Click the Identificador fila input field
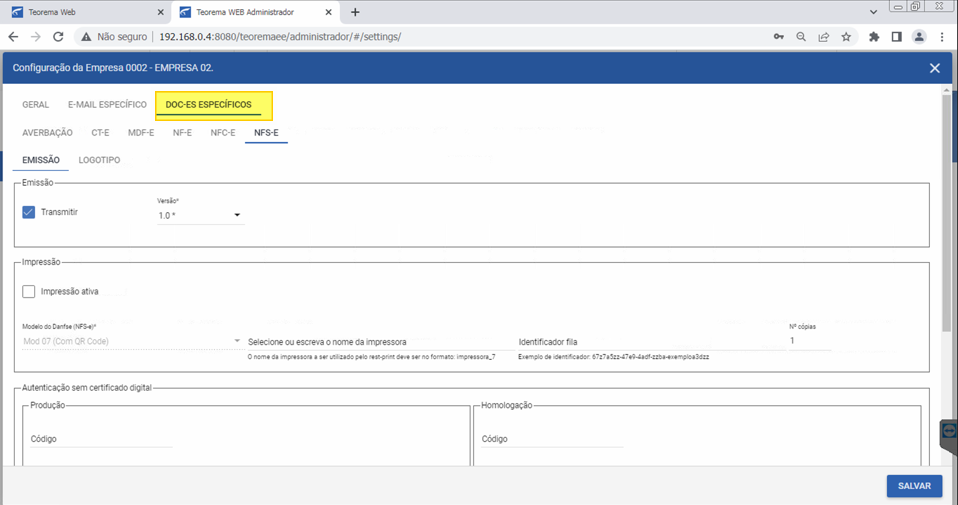The width and height of the screenshot is (958, 505). coord(651,342)
